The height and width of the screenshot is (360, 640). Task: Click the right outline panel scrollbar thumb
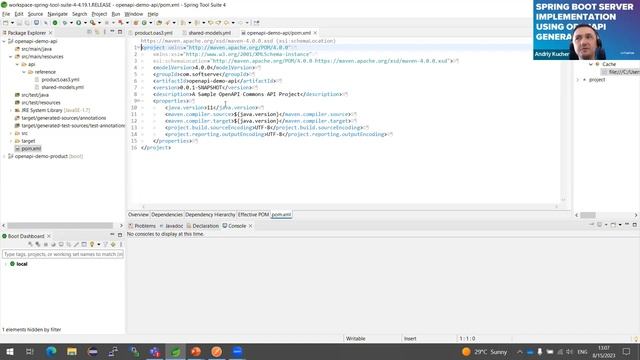pyautogui.click(x=588, y=215)
